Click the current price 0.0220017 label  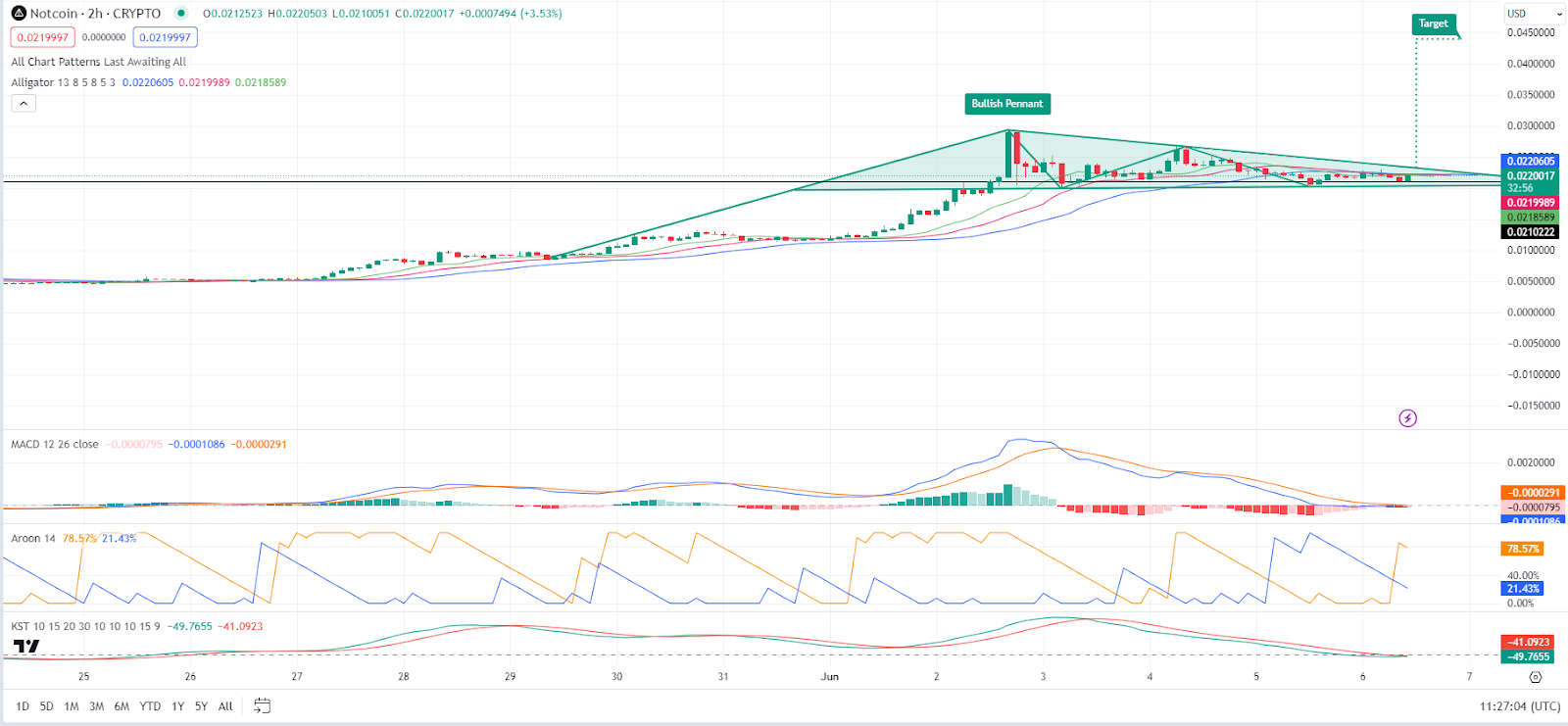1530,175
